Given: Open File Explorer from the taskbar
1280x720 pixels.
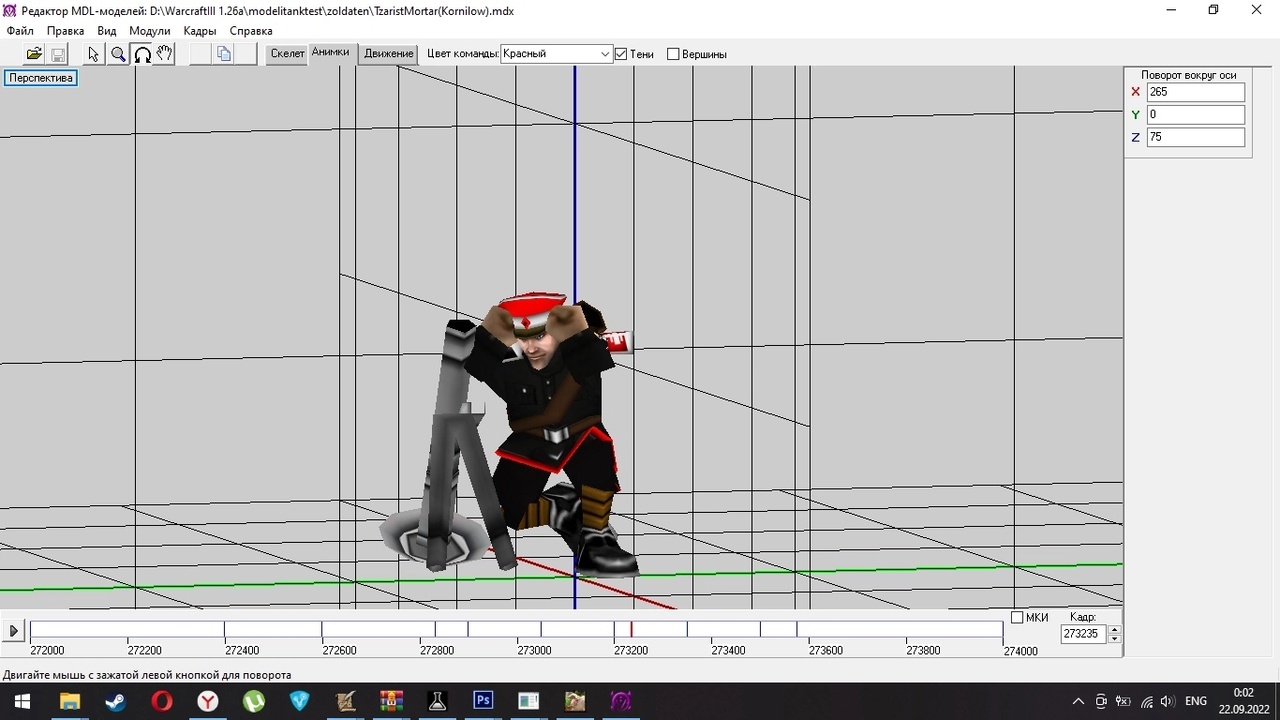Looking at the screenshot, I should pyautogui.click(x=69, y=701).
